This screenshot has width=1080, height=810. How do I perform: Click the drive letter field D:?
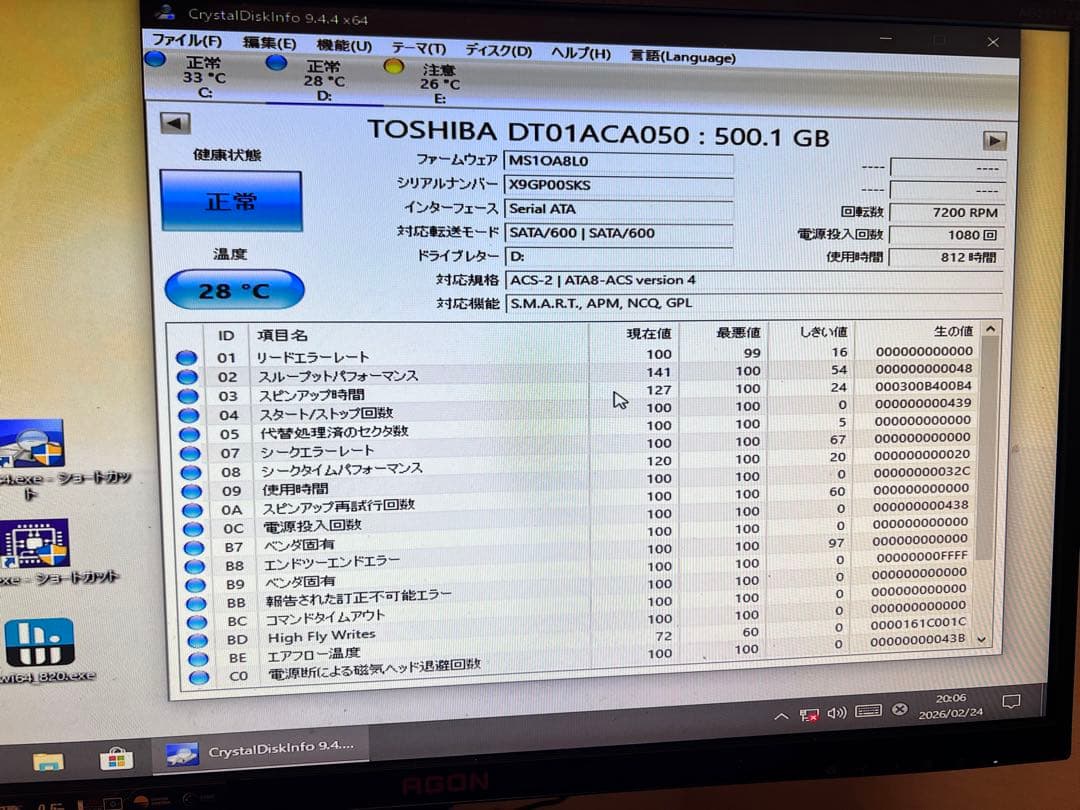click(618, 256)
